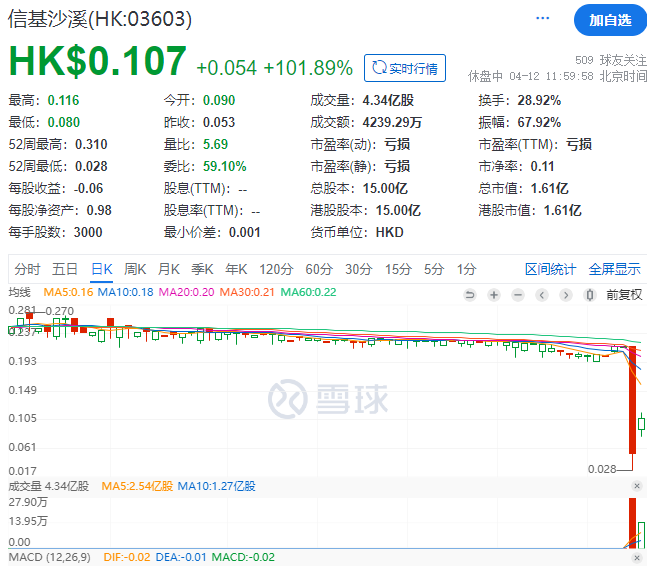
Task: Switch to the 30分 chart tab
Action: point(359,269)
